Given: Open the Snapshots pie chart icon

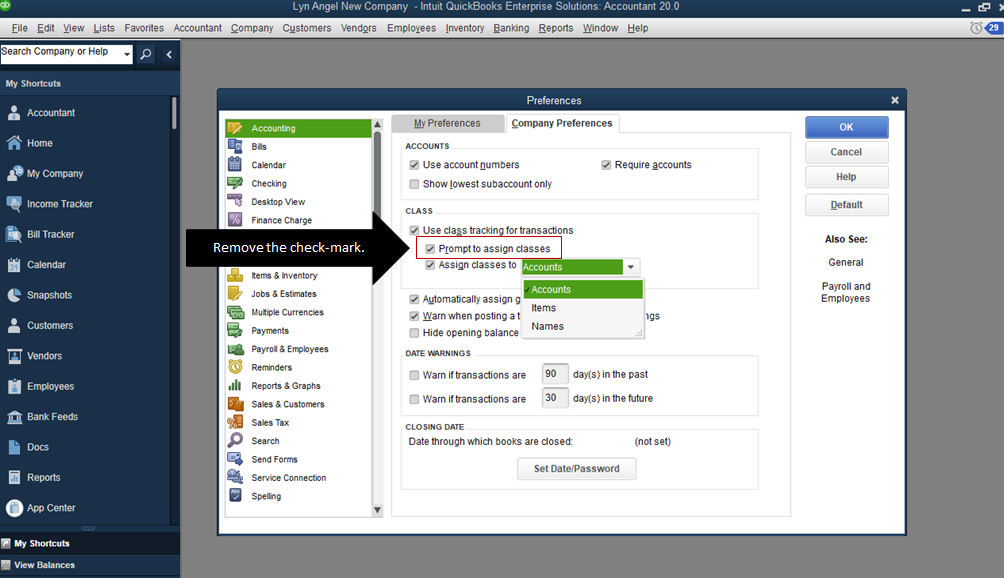Looking at the screenshot, I should 14,295.
